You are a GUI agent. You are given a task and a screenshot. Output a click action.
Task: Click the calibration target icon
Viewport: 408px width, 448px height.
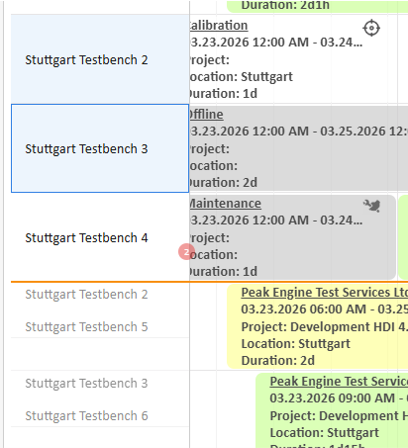(371, 28)
